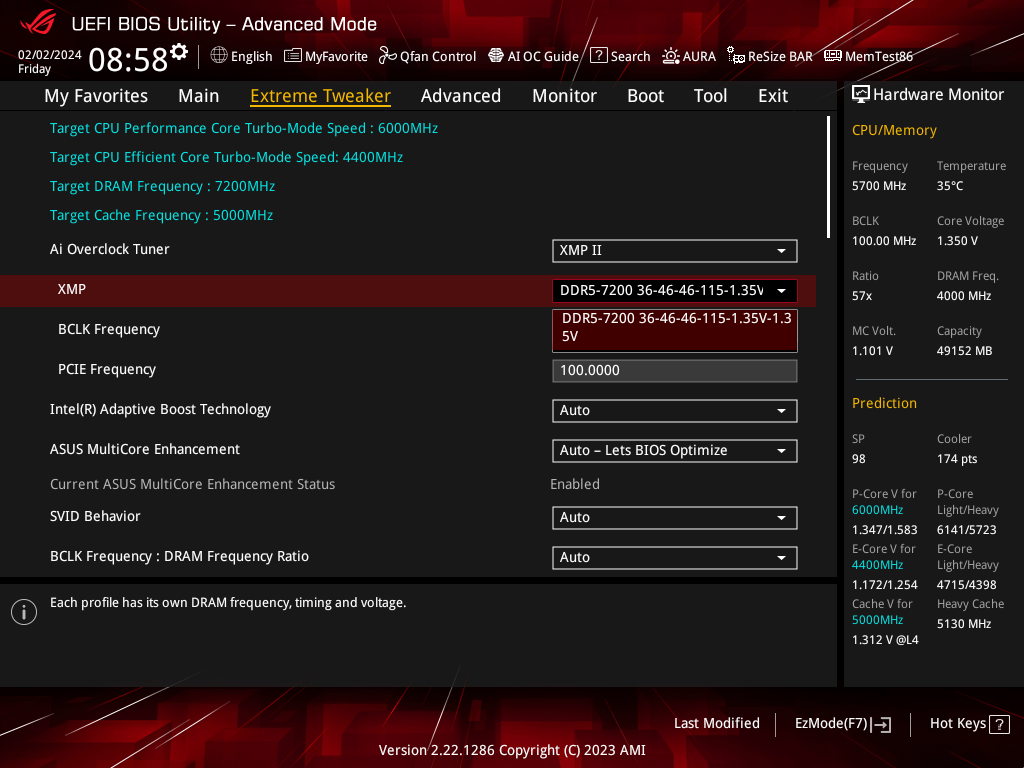
Task: Click Target DRAM Frequency : 7200MHz text
Action: coord(163,186)
